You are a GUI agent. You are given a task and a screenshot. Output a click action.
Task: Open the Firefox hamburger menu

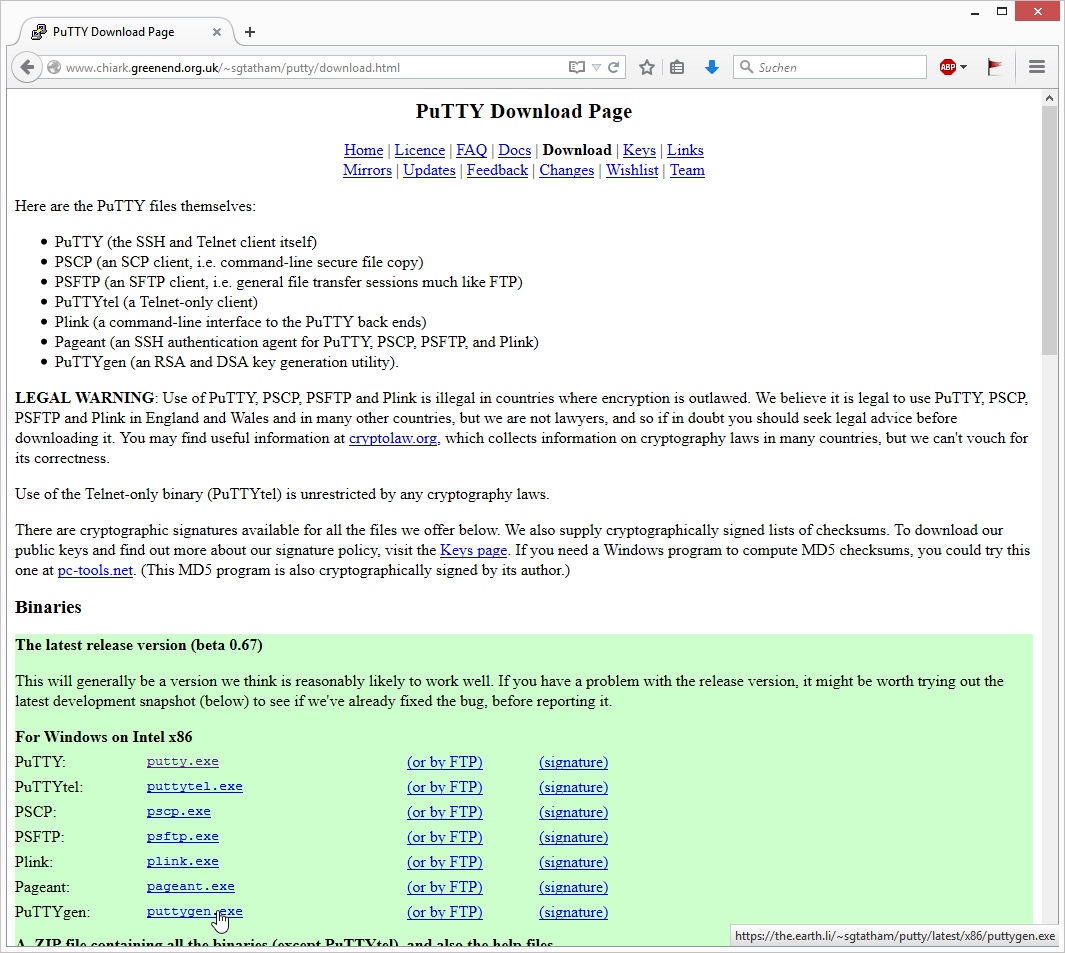[1036, 67]
